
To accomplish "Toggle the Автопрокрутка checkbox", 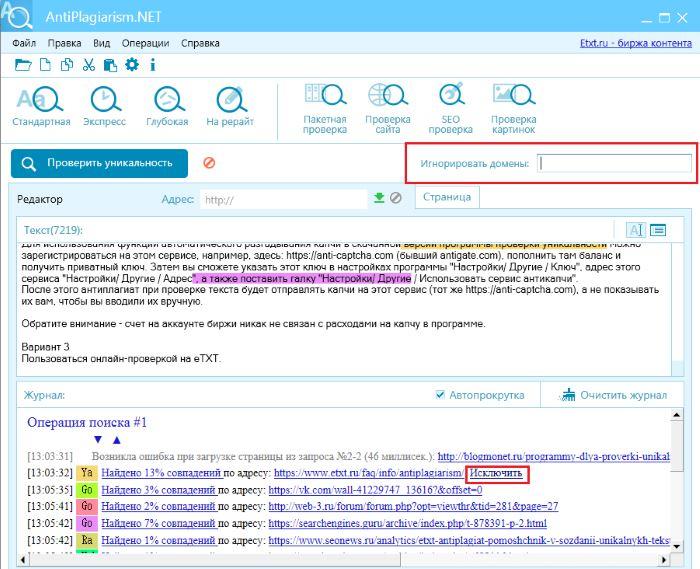I will pyautogui.click(x=441, y=395).
